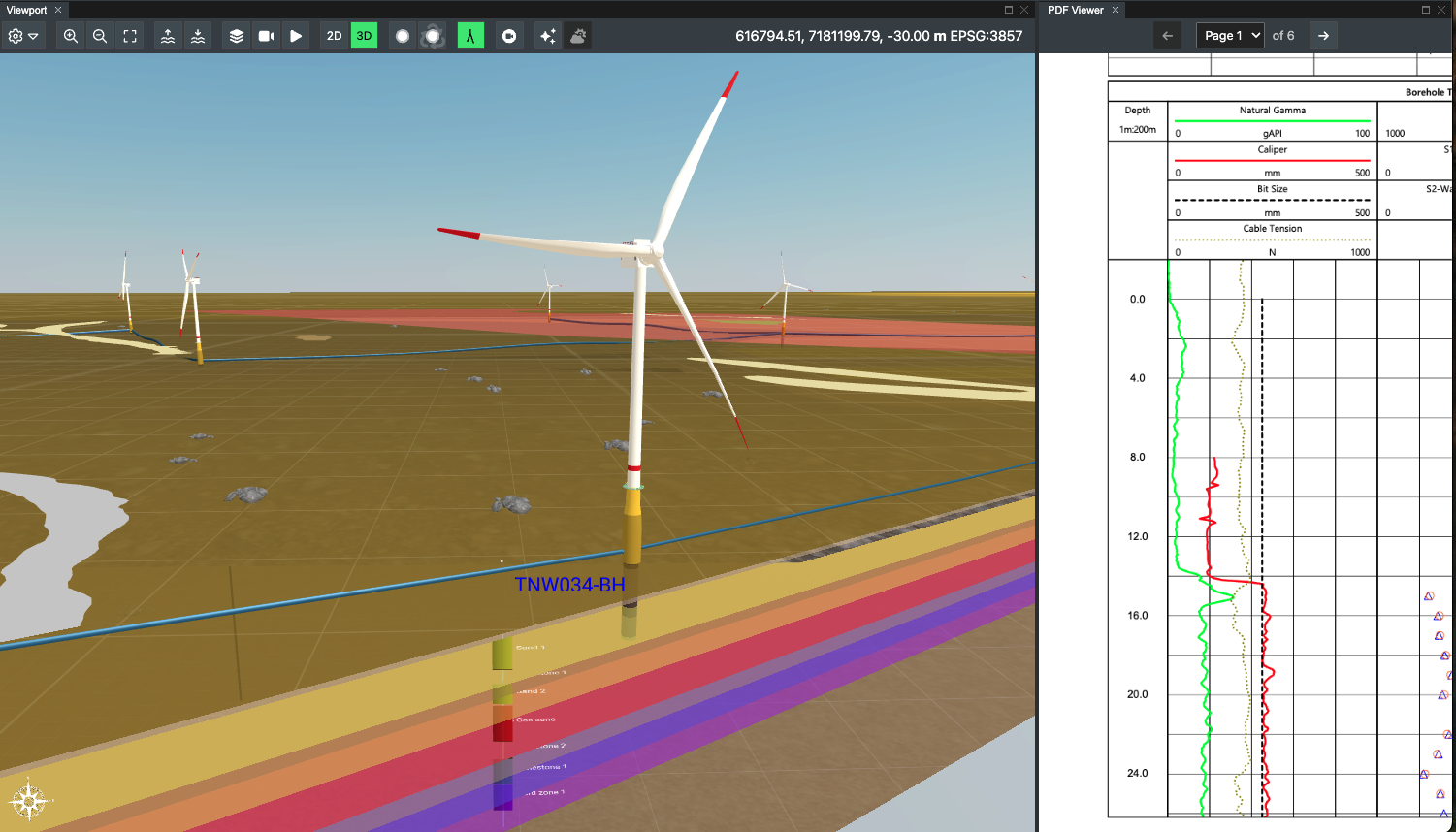Viewport: 1456px width, 832px height.
Task: Click the weather cloud settings icon
Action: coord(578,36)
